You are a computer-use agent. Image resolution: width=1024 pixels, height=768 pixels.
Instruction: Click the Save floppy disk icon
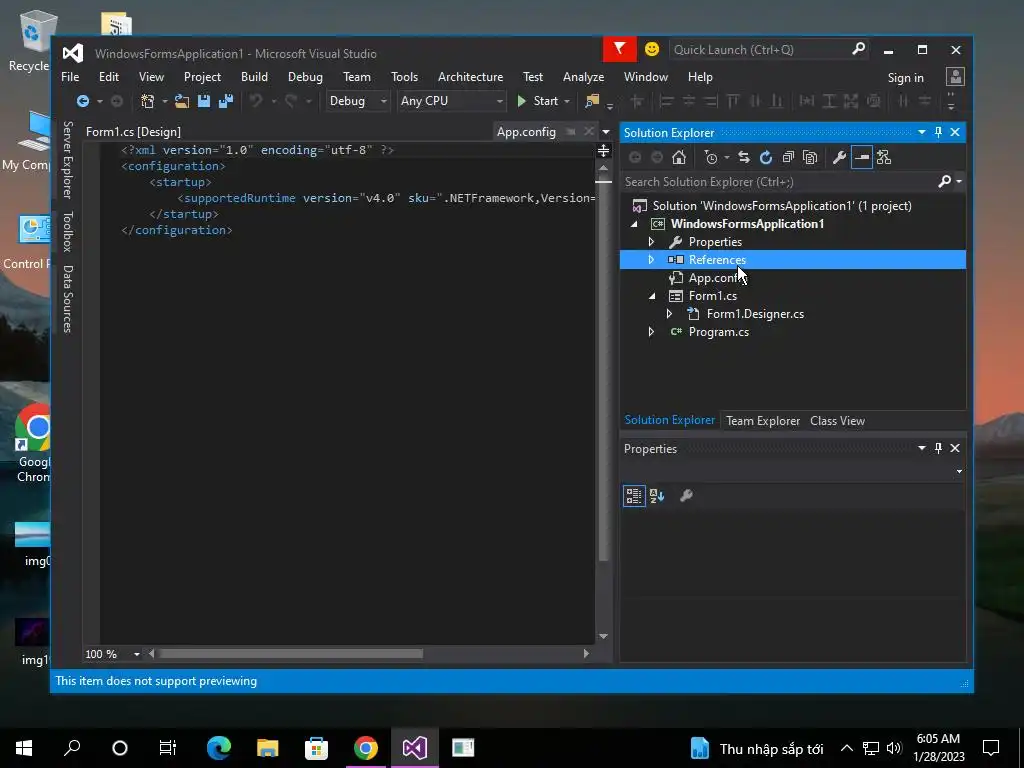coord(204,101)
